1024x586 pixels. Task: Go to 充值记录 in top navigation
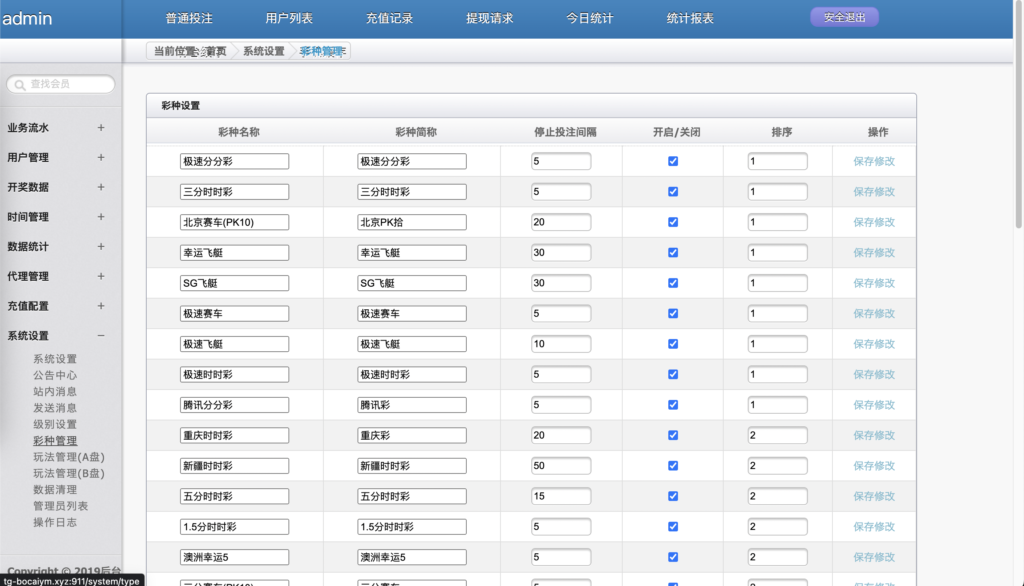tap(389, 18)
